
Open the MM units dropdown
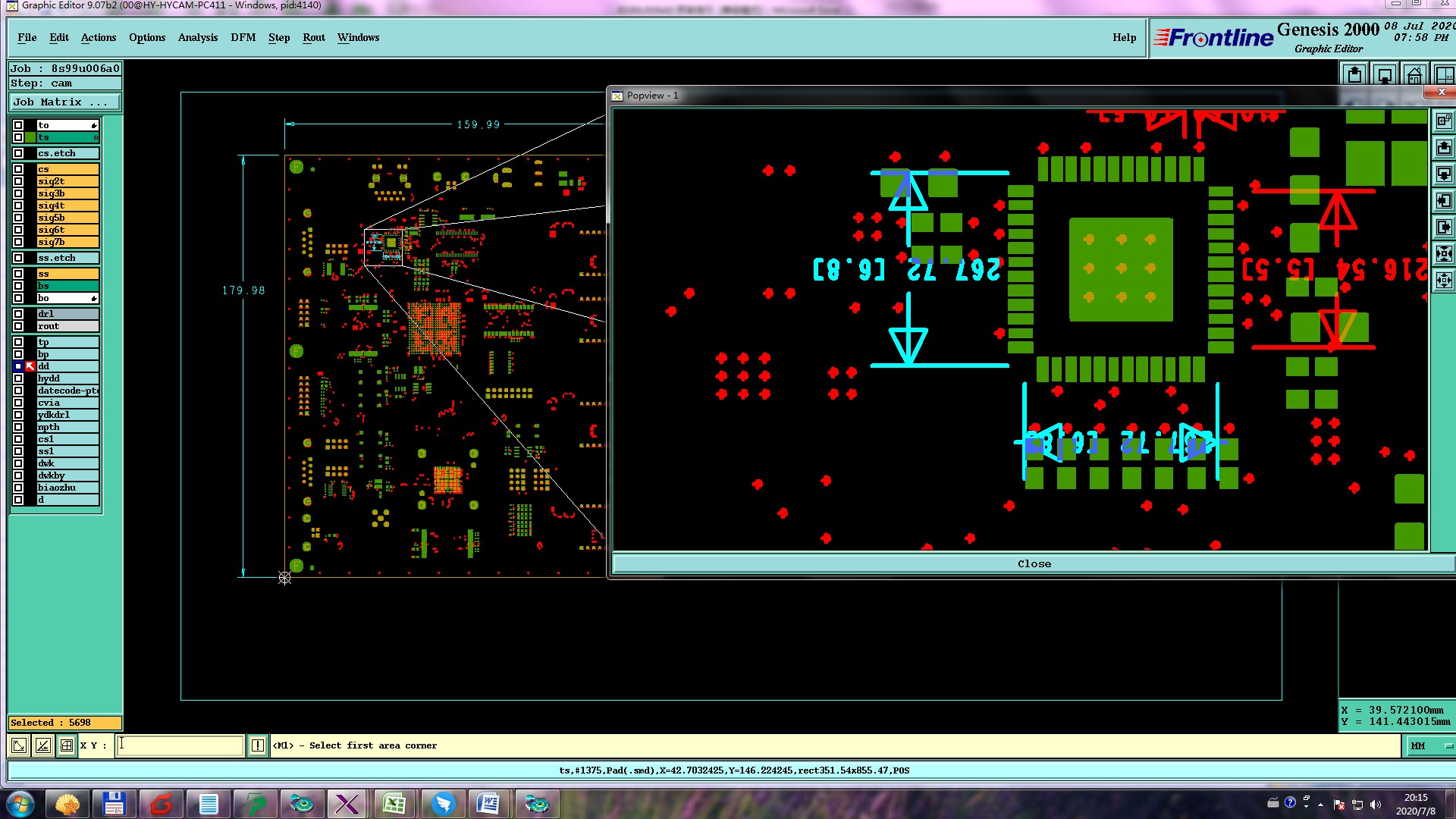coord(1430,745)
